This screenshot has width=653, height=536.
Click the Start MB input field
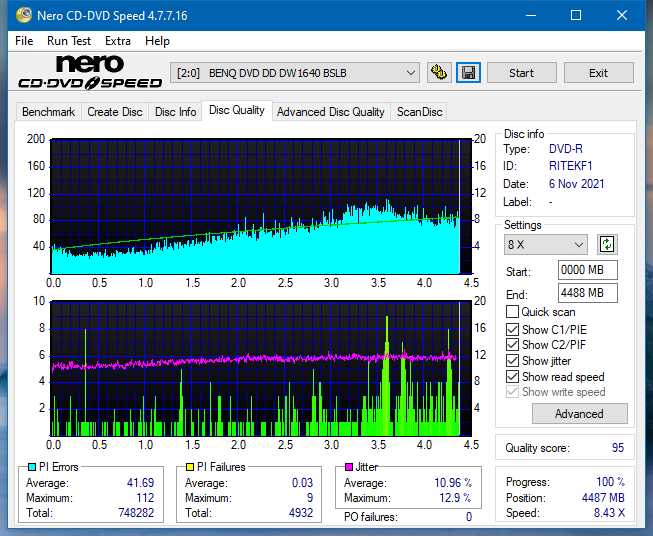587,270
